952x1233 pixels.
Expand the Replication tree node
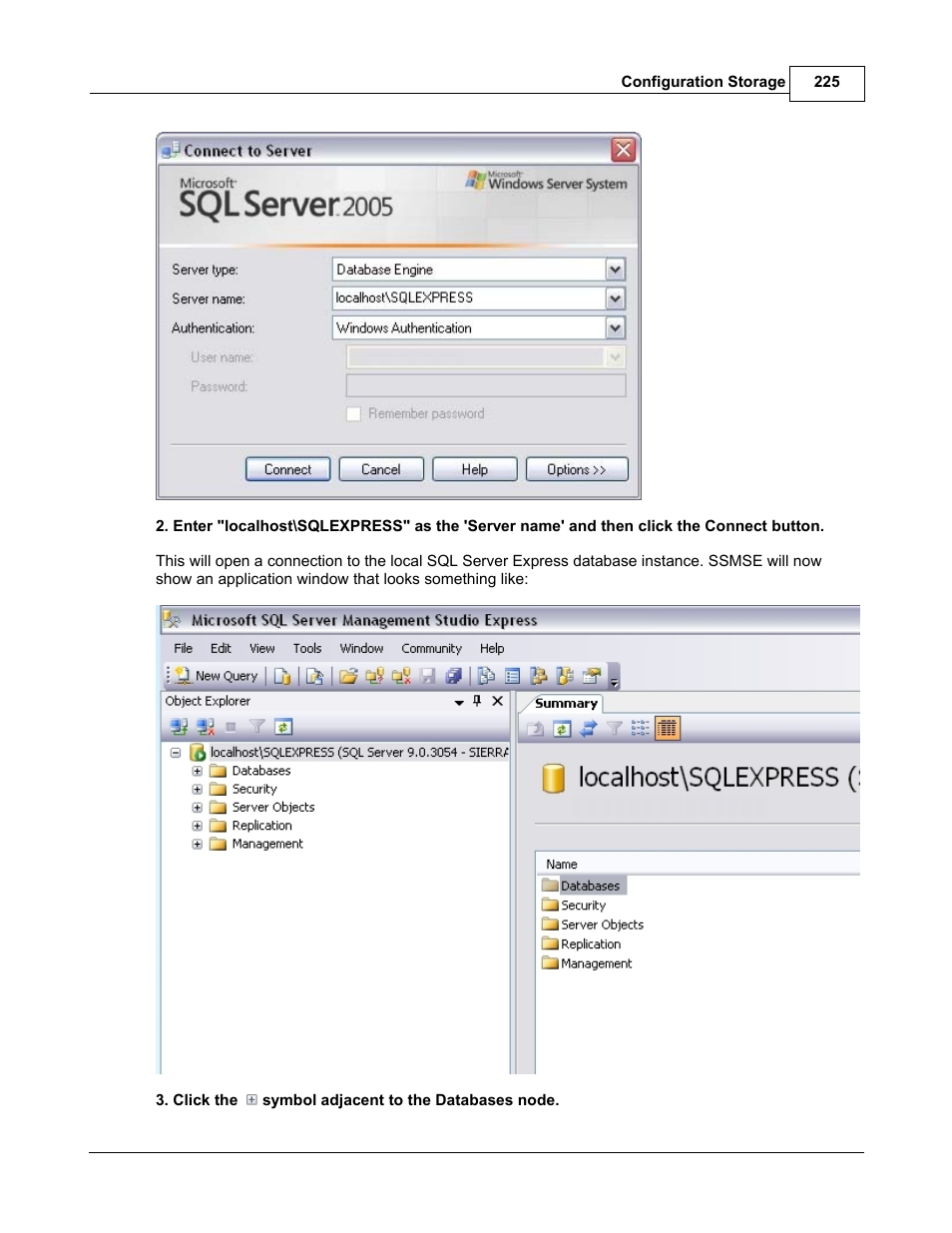pyautogui.click(x=197, y=826)
